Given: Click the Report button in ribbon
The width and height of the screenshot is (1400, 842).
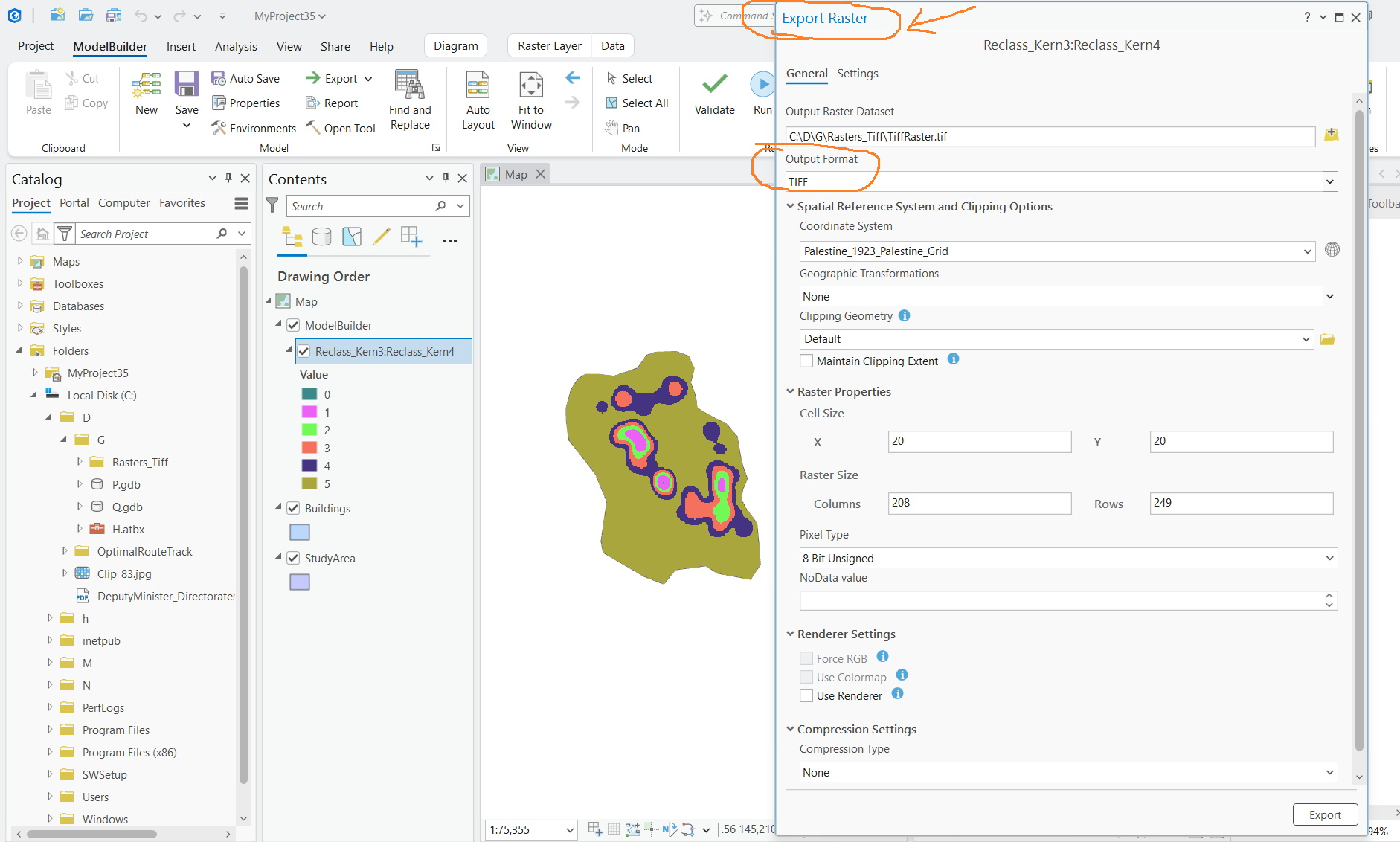Looking at the screenshot, I should click(x=332, y=103).
